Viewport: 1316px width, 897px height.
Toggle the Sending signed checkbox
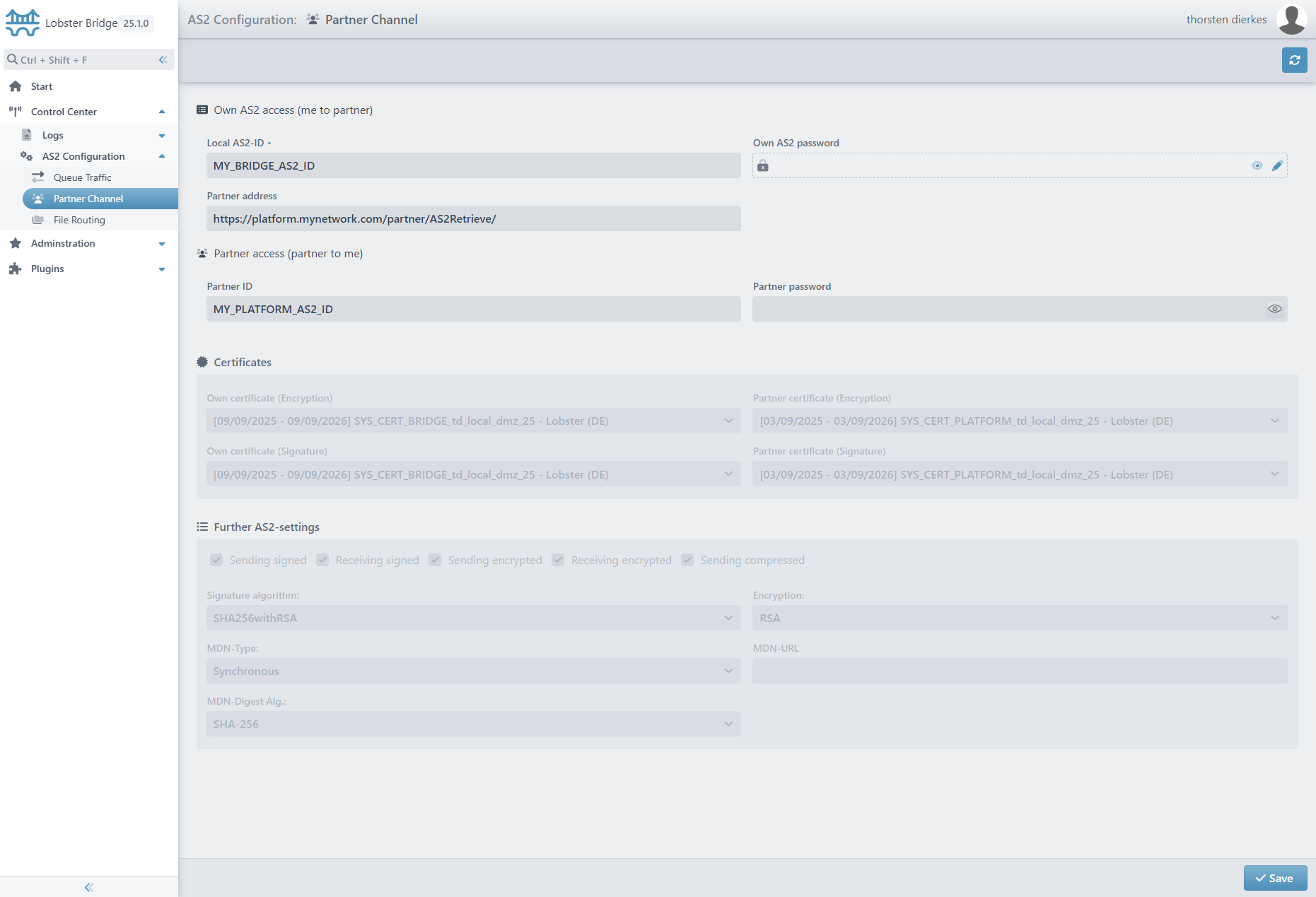[216, 560]
